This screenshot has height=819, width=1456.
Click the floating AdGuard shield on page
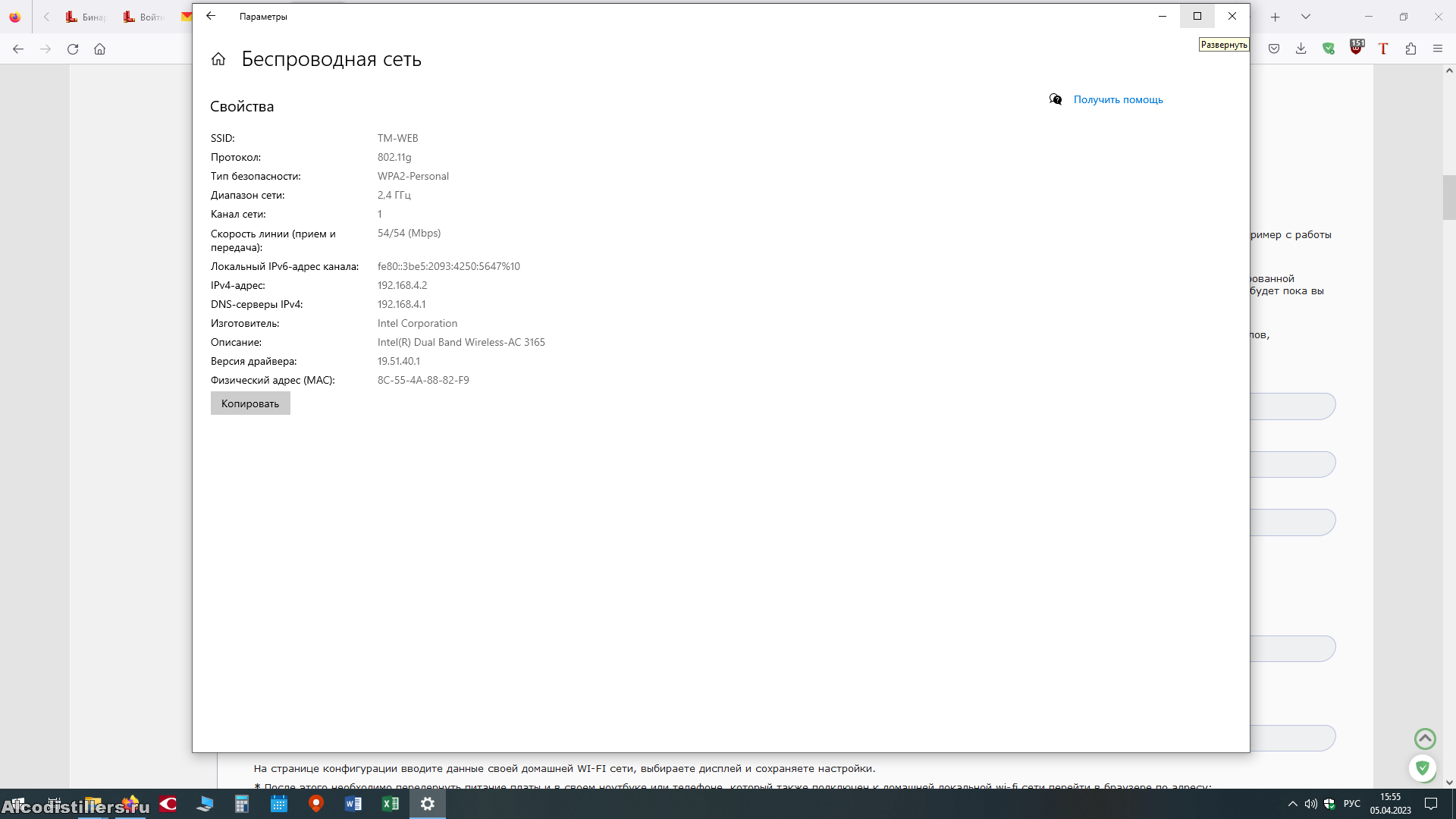click(x=1423, y=768)
